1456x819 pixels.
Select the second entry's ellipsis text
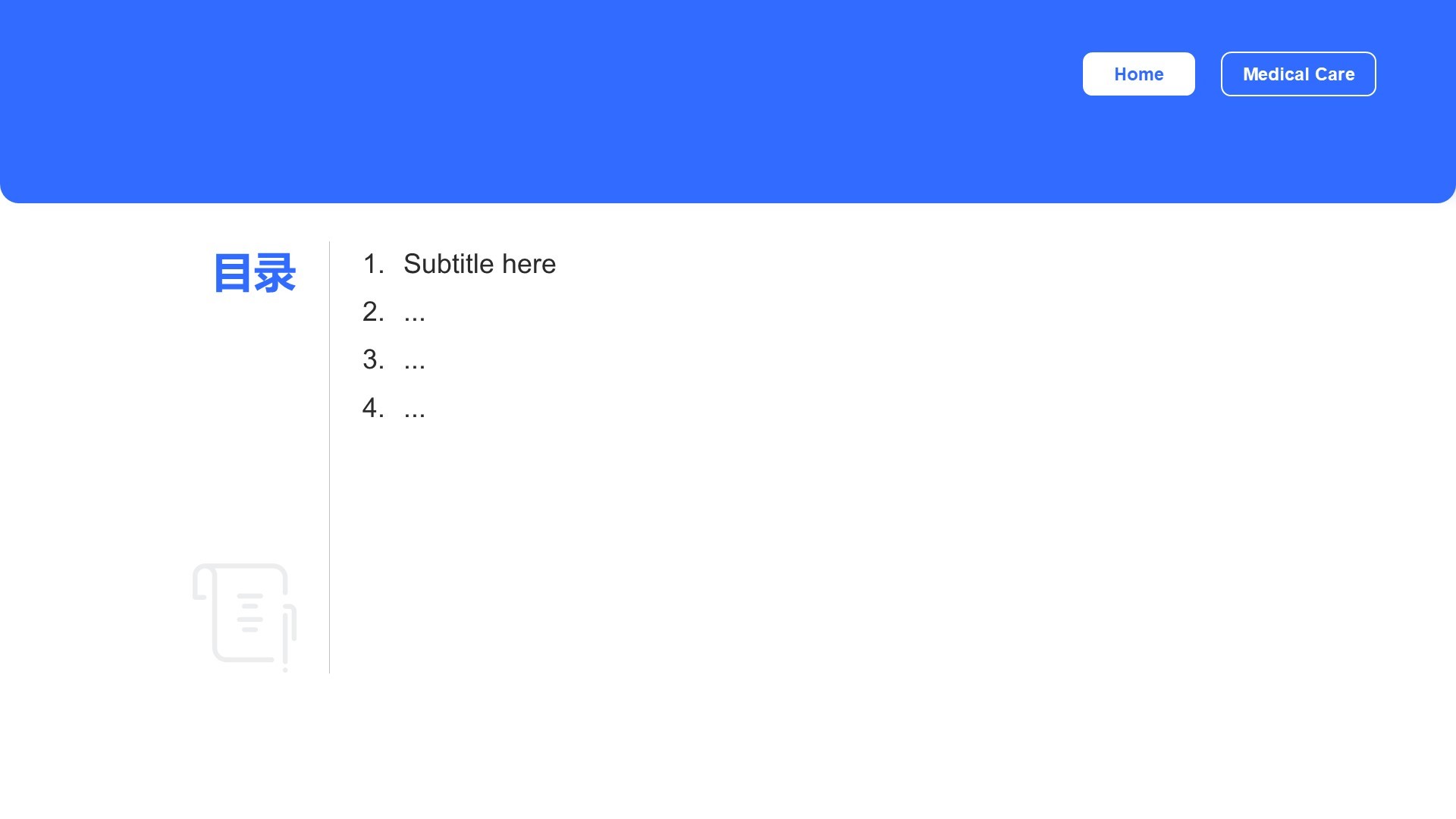click(414, 312)
